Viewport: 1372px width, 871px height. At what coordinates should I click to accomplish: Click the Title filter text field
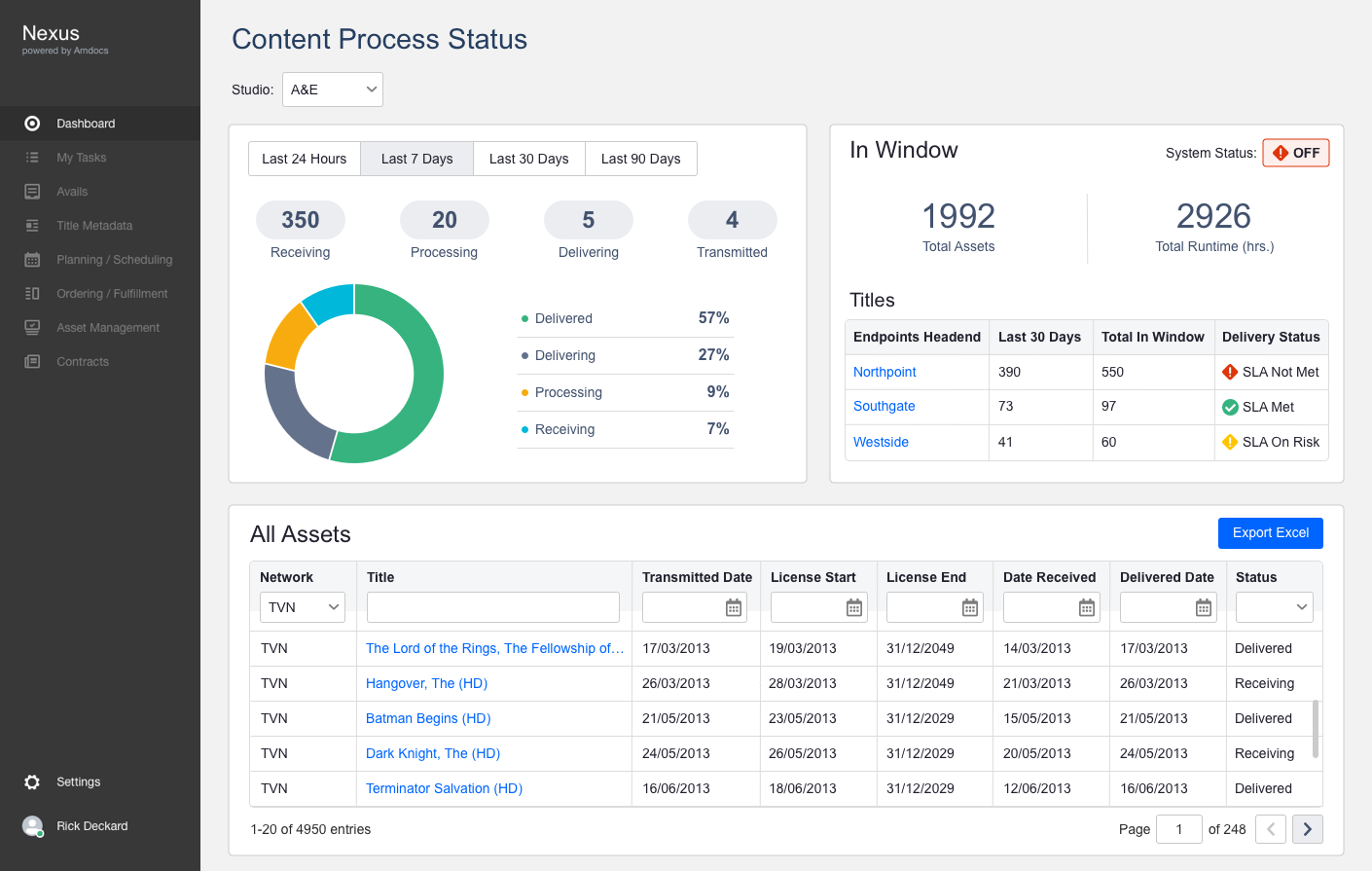[492, 607]
